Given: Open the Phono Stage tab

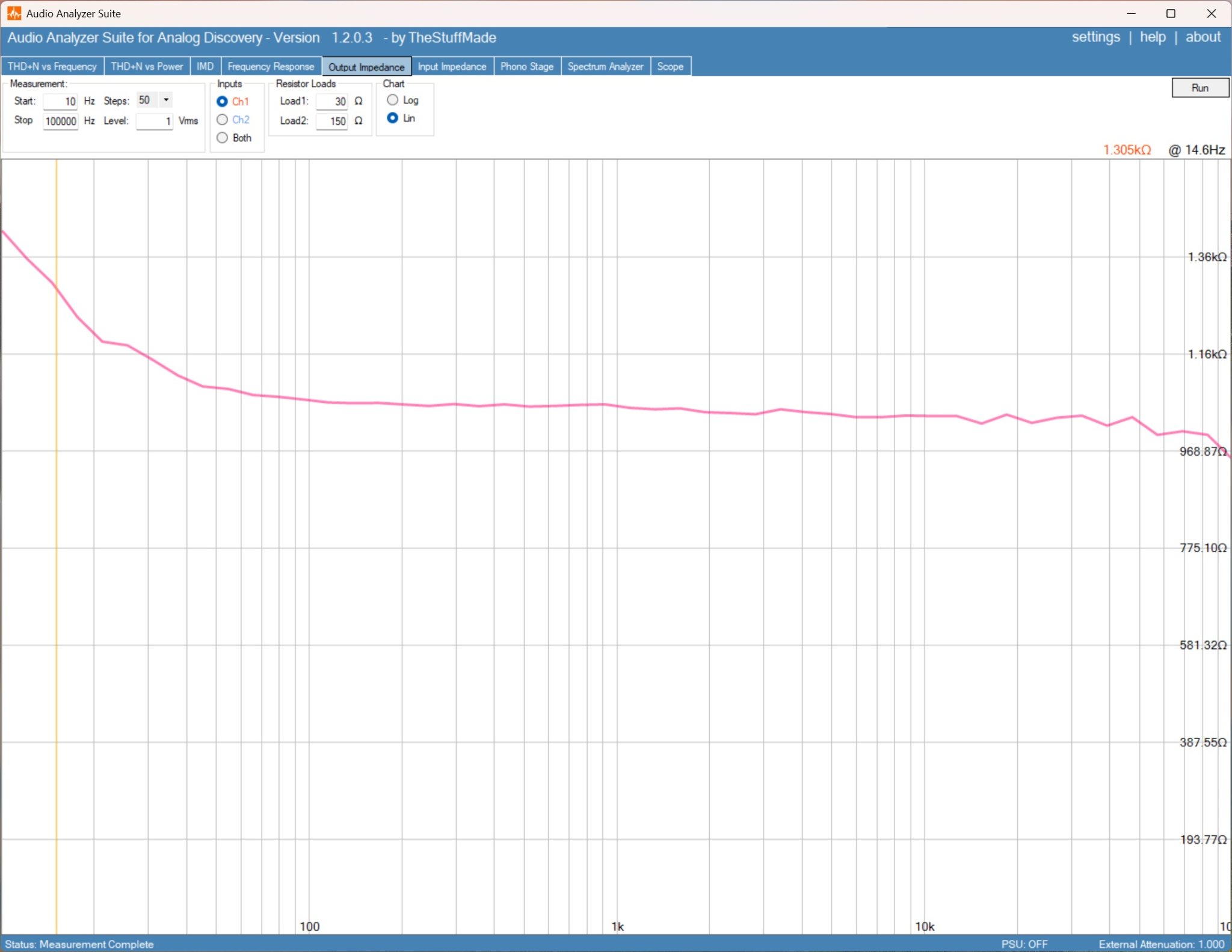Looking at the screenshot, I should [x=527, y=66].
